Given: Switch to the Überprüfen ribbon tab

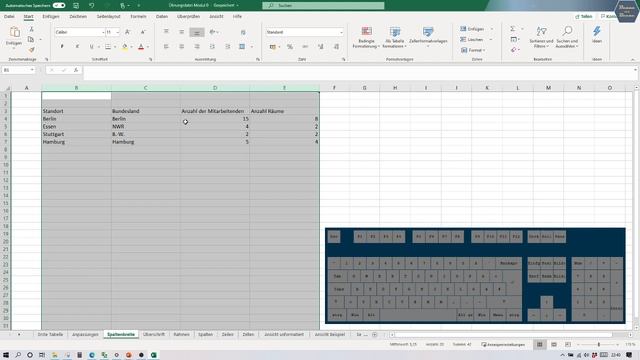Looking at the screenshot, I should pyautogui.click(x=188, y=16).
